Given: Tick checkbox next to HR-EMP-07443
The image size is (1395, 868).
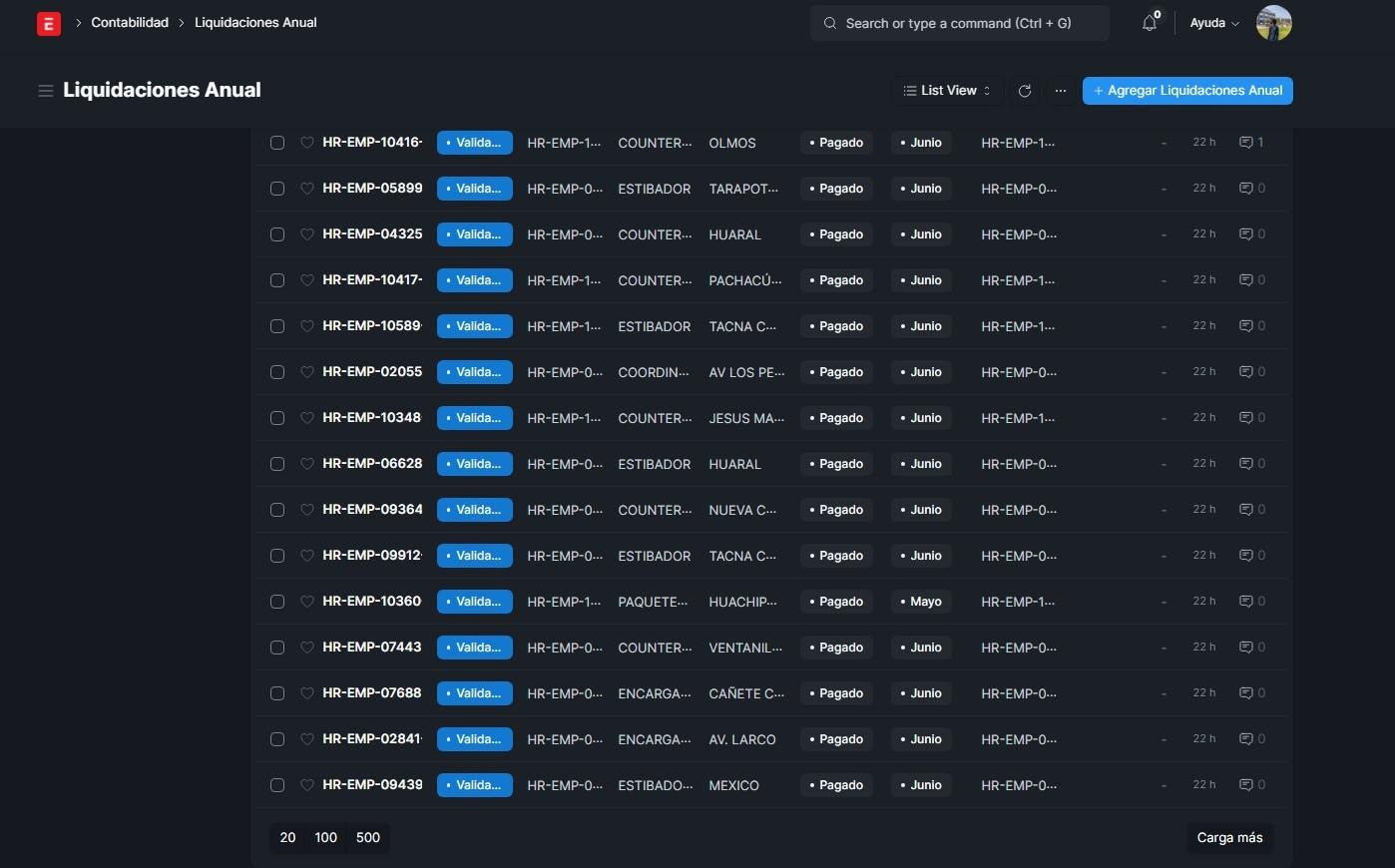Looking at the screenshot, I should click(x=277, y=648).
